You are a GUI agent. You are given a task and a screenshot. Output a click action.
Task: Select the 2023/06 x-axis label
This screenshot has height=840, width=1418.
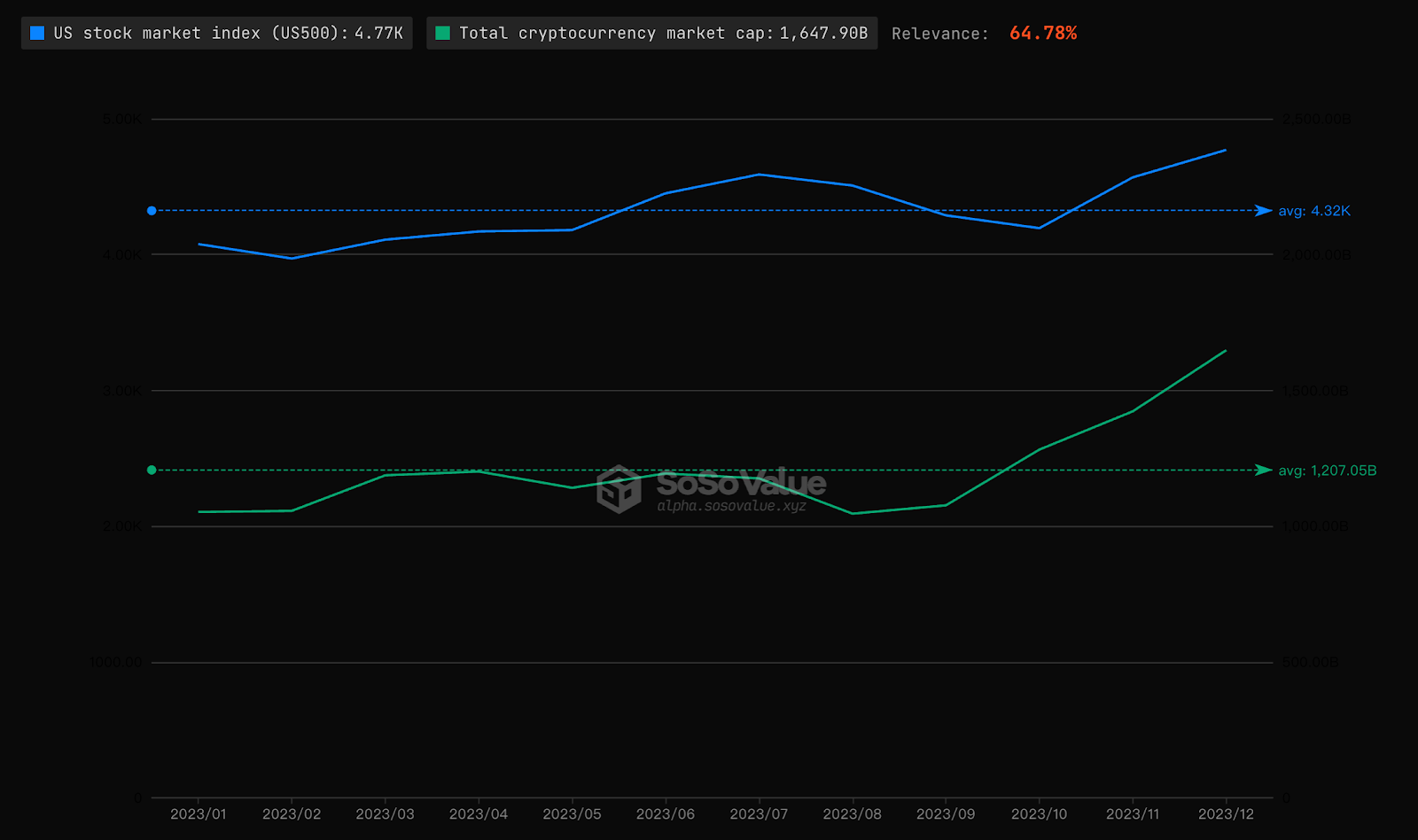pos(665,814)
